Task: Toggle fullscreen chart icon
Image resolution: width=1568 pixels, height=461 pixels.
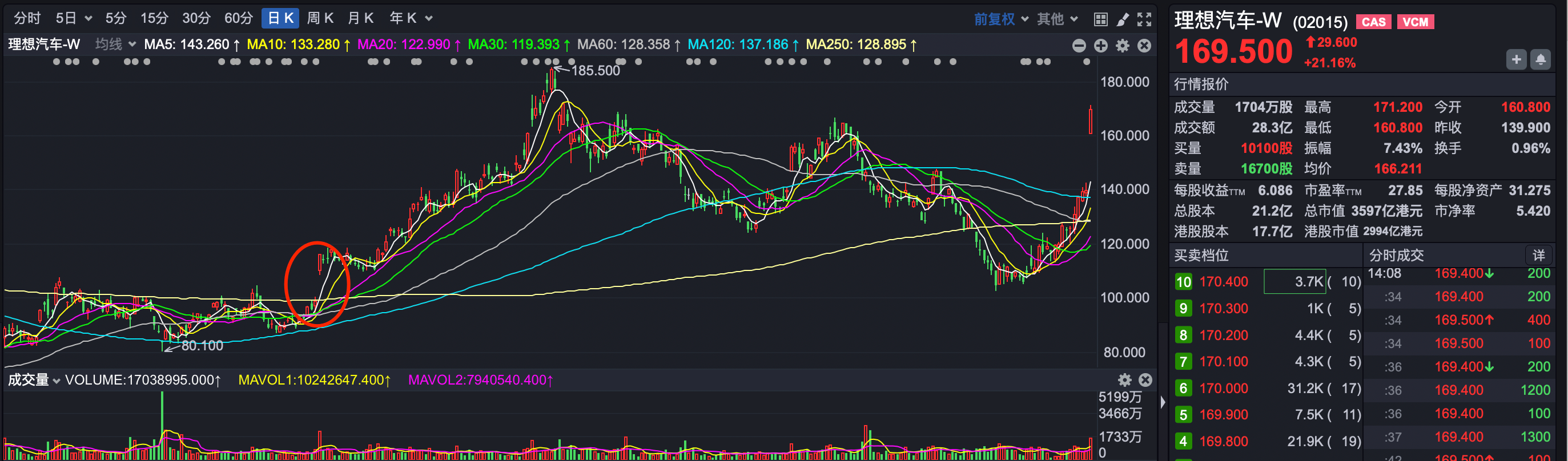Action: pyautogui.click(x=1144, y=19)
